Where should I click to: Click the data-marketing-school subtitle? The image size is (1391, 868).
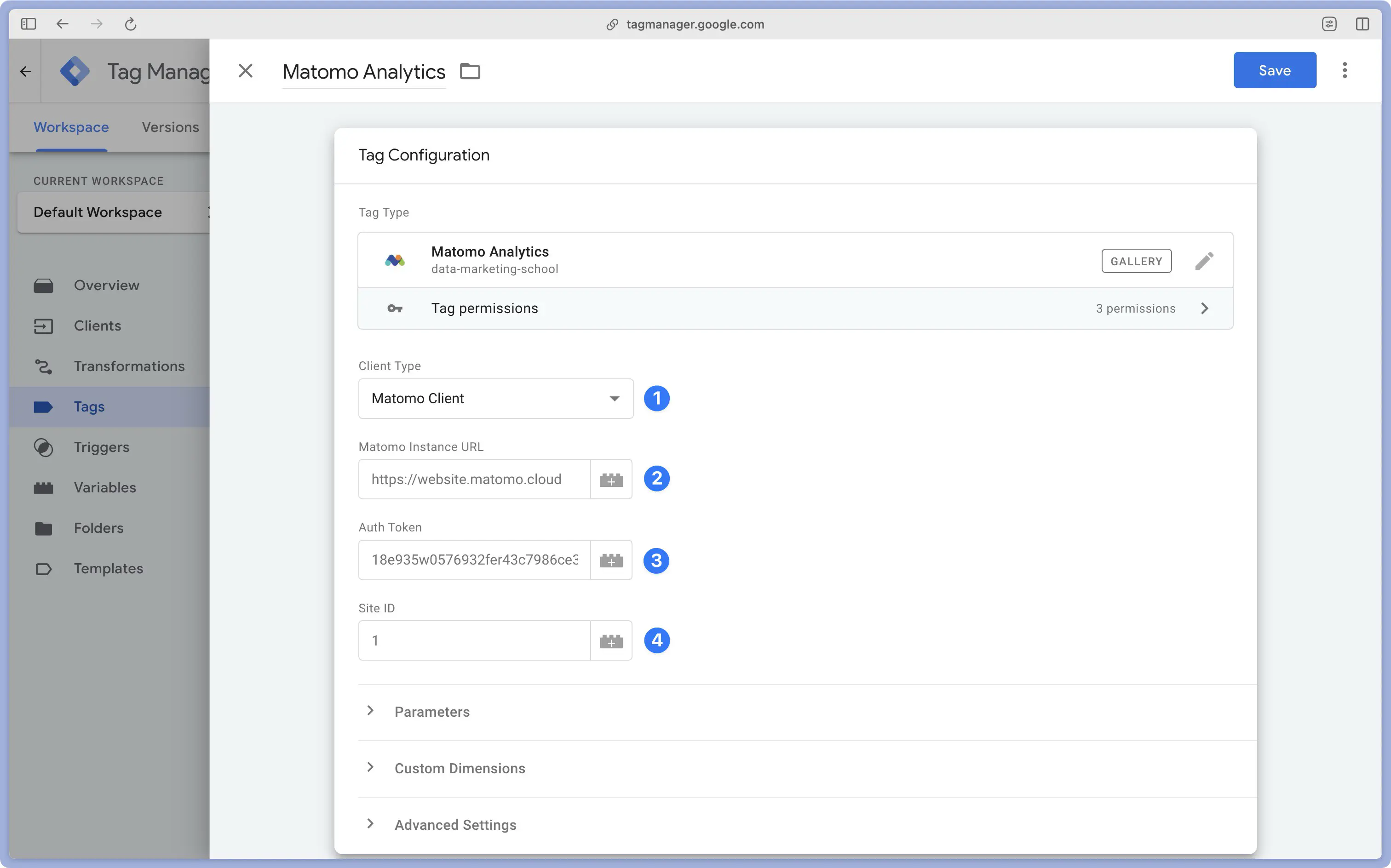coord(494,269)
